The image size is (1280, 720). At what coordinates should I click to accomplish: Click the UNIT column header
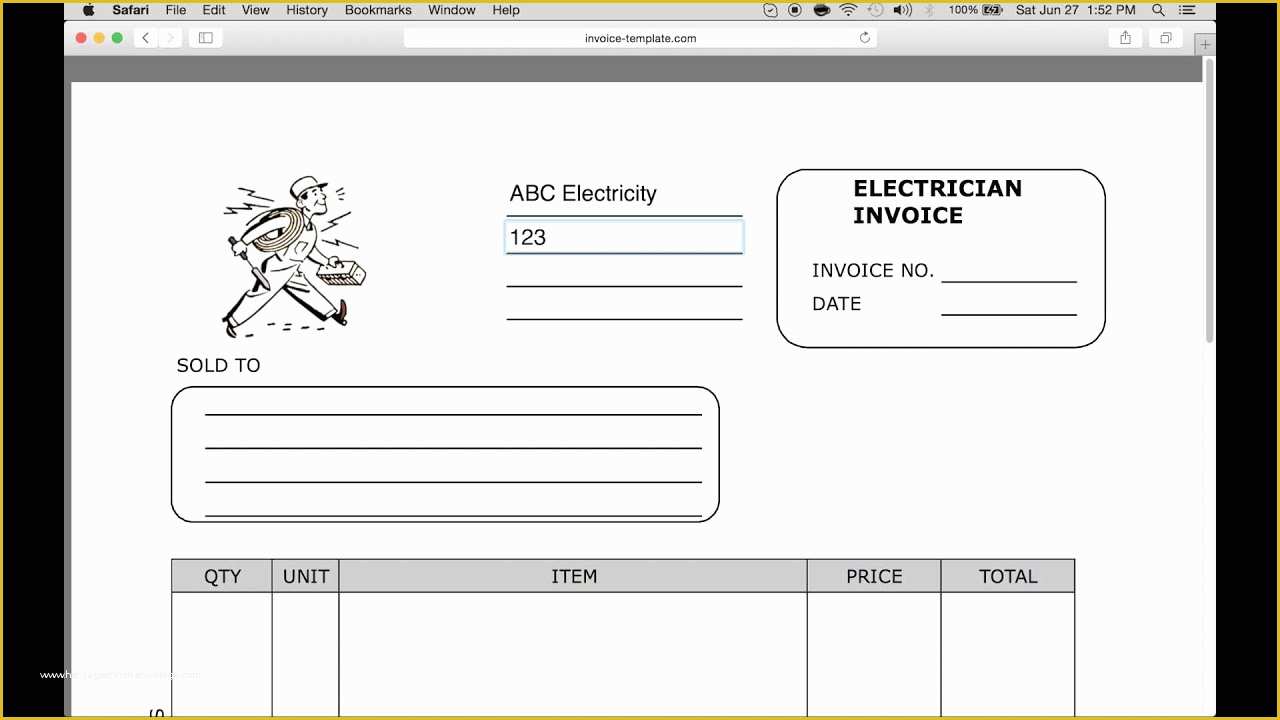pos(306,576)
